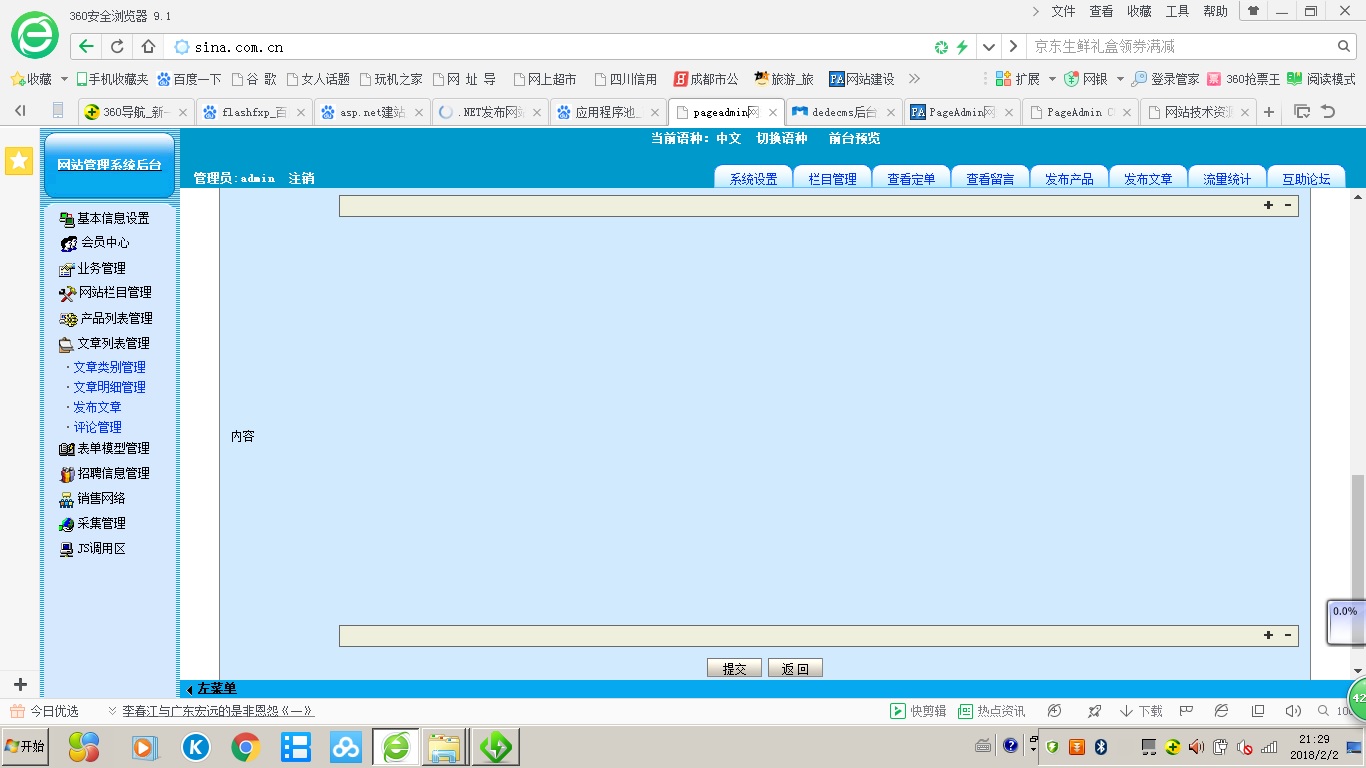Toggle mute with status bar speaker icon
The width and height of the screenshot is (1366, 768).
point(1293,711)
